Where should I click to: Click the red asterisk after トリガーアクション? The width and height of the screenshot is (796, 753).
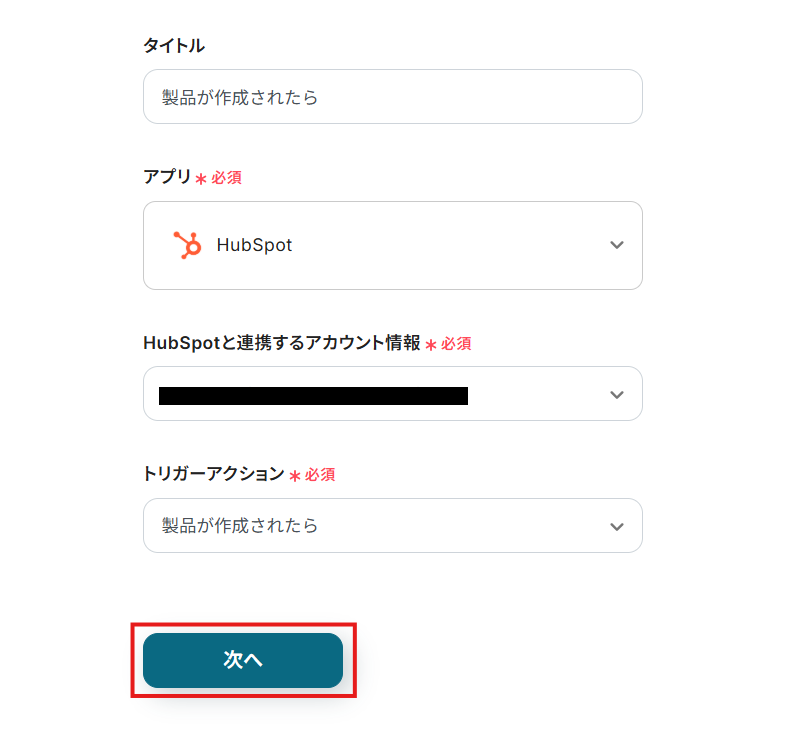pyautogui.click(x=295, y=476)
